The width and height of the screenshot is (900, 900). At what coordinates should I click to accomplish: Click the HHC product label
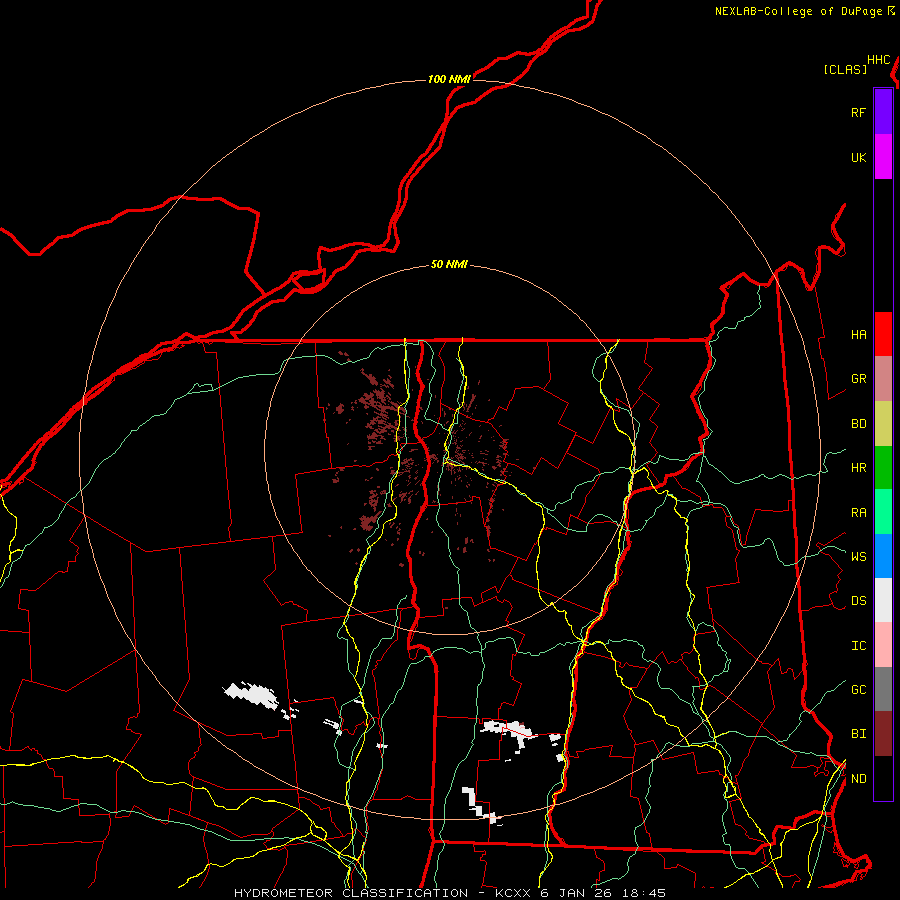point(879,59)
